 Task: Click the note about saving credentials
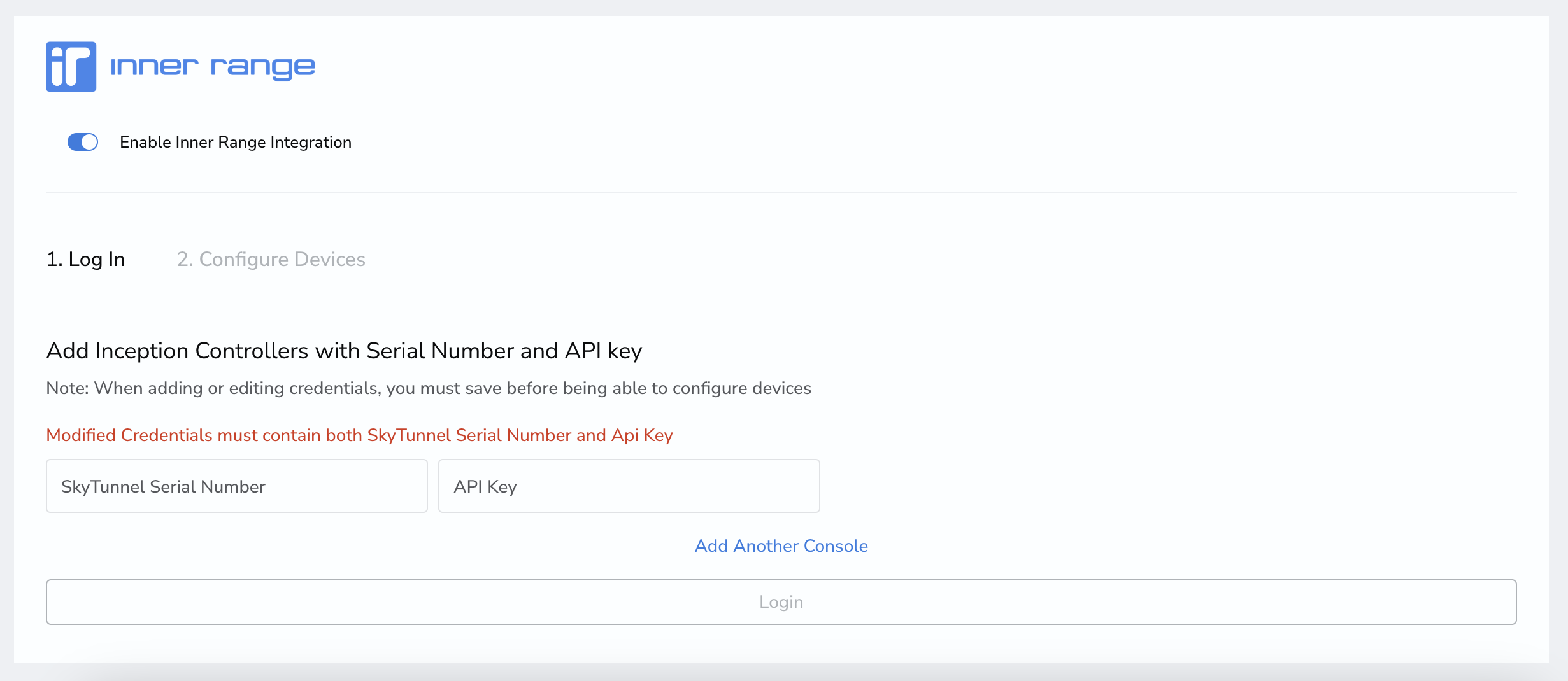(x=429, y=388)
